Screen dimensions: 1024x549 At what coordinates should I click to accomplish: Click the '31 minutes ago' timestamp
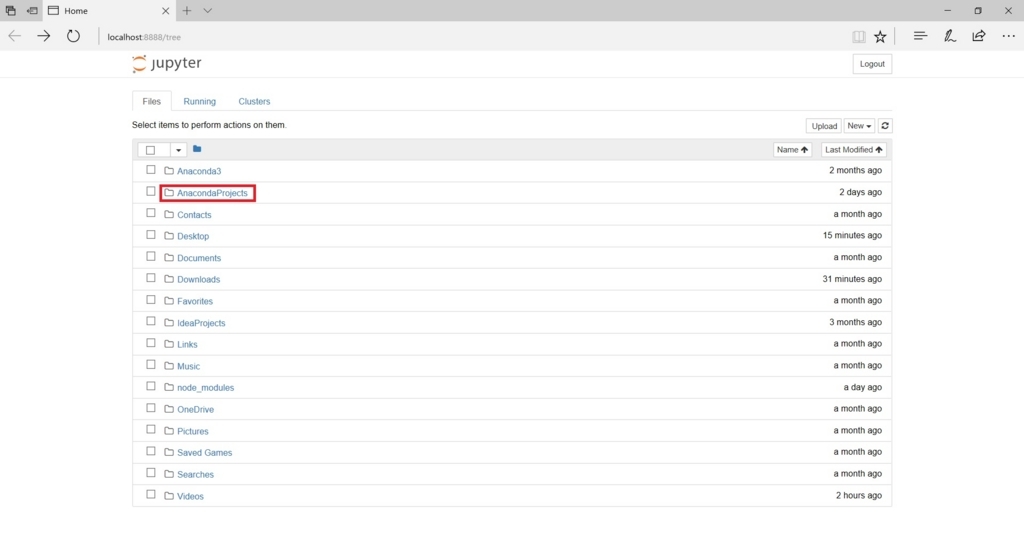[852, 279]
